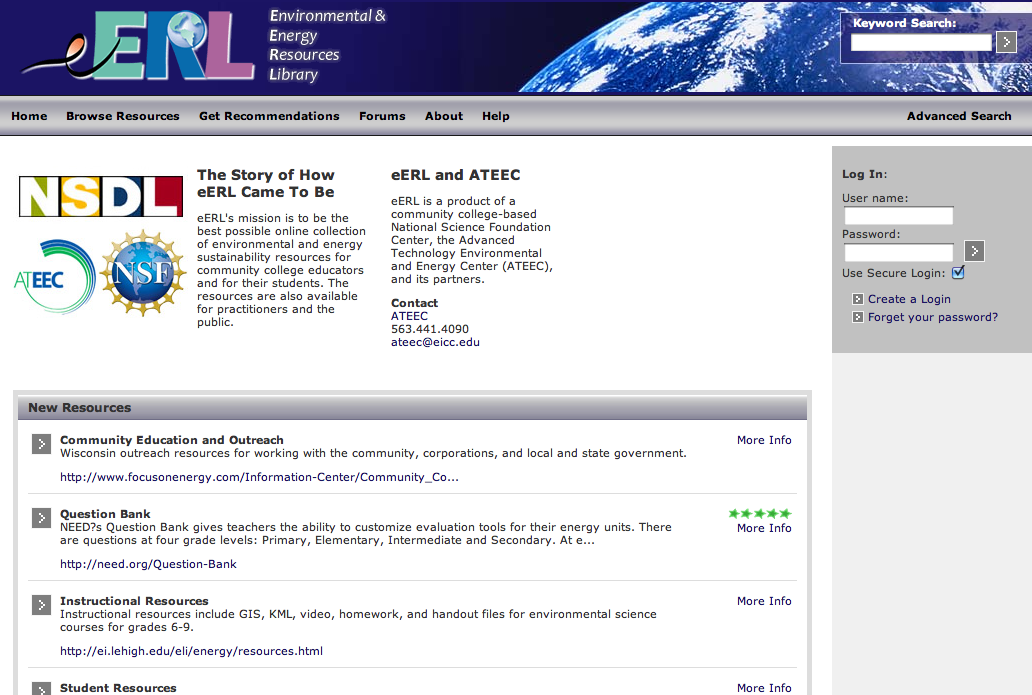The height and width of the screenshot is (695, 1032).
Task: Click the Question Bank five-star rating
Action: [760, 513]
